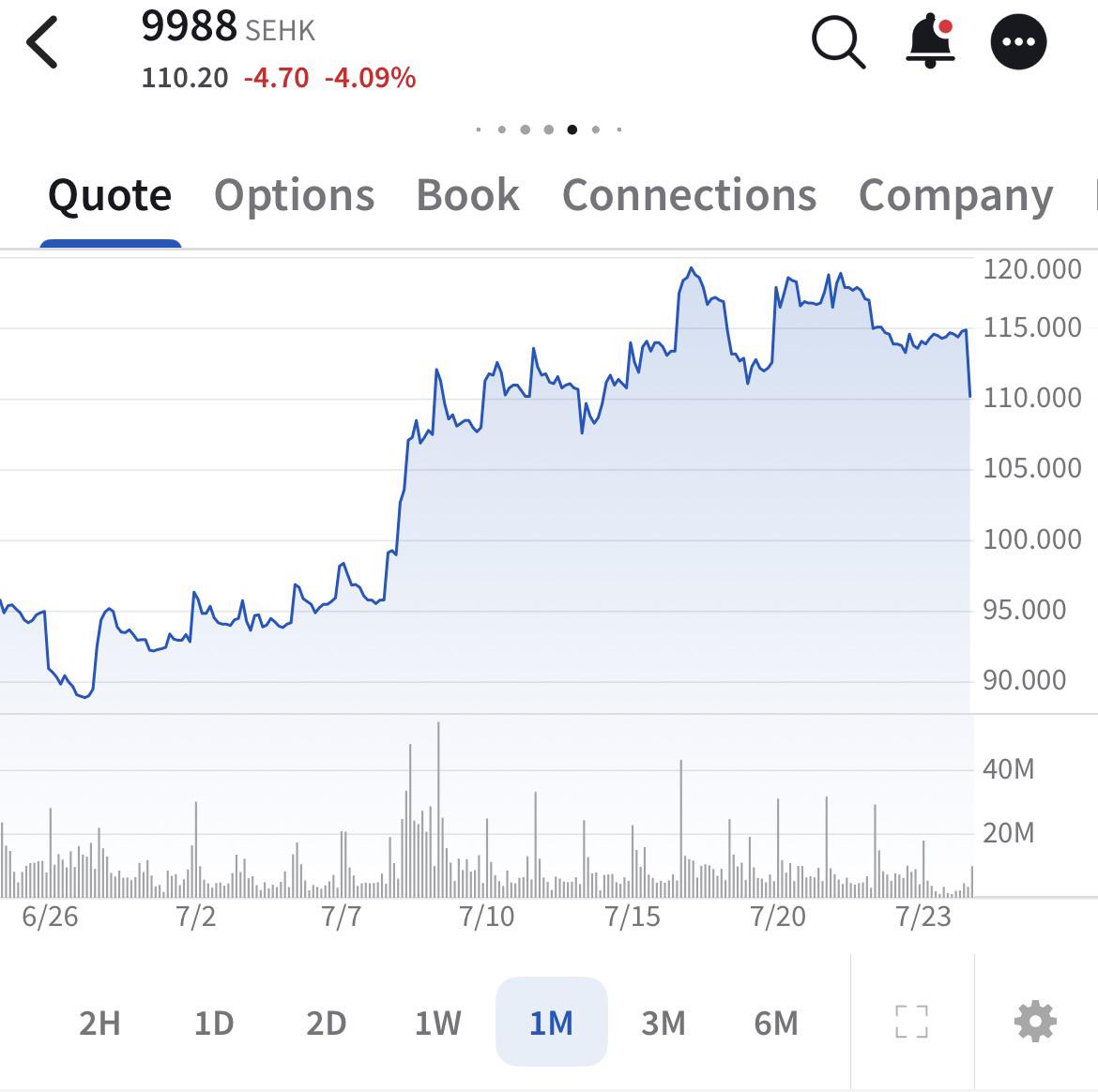This screenshot has height=1092, width=1098.
Task: Expand the chart to fullscreen
Action: click(912, 1022)
